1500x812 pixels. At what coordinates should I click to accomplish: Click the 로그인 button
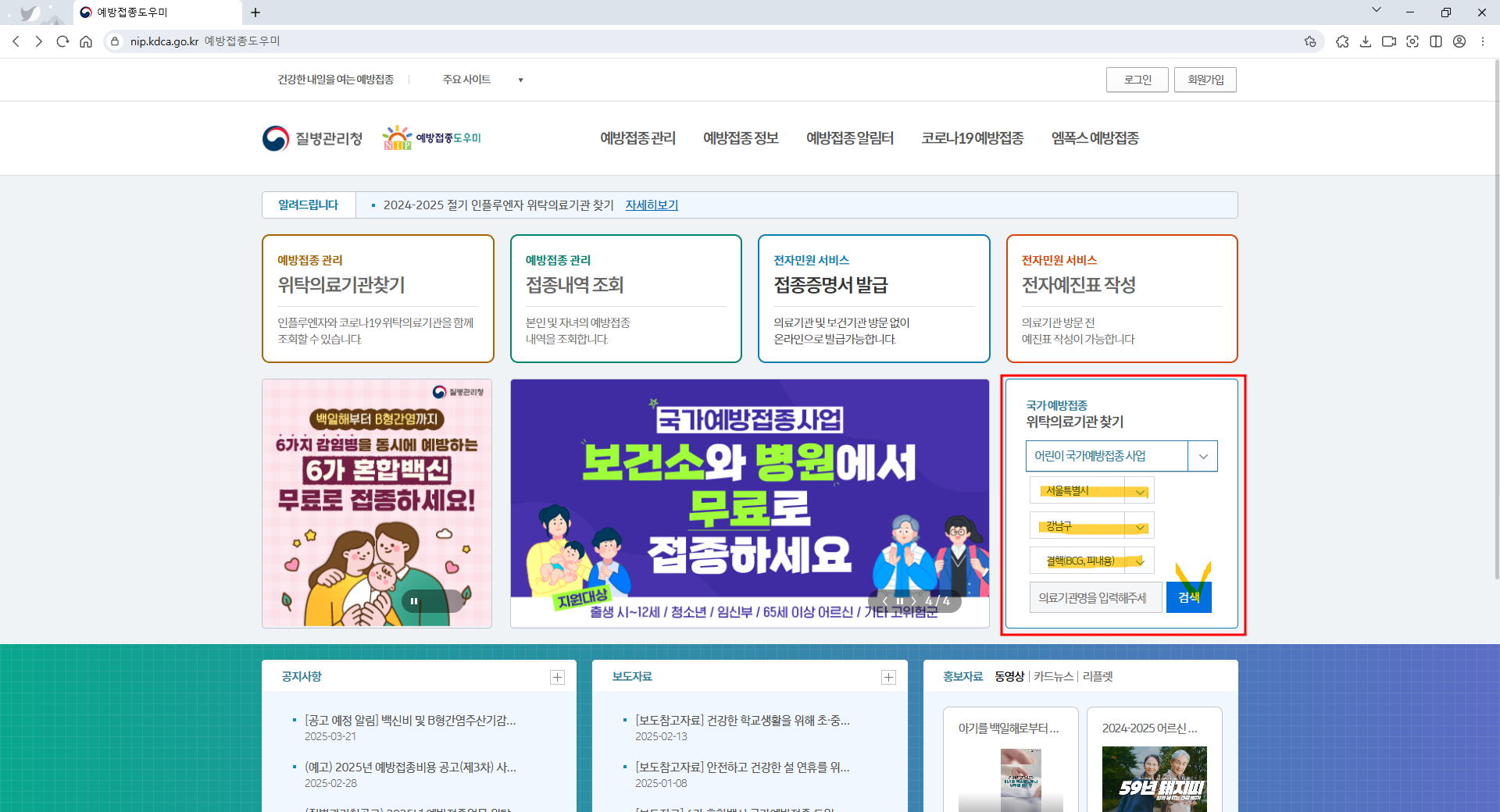coord(1137,80)
